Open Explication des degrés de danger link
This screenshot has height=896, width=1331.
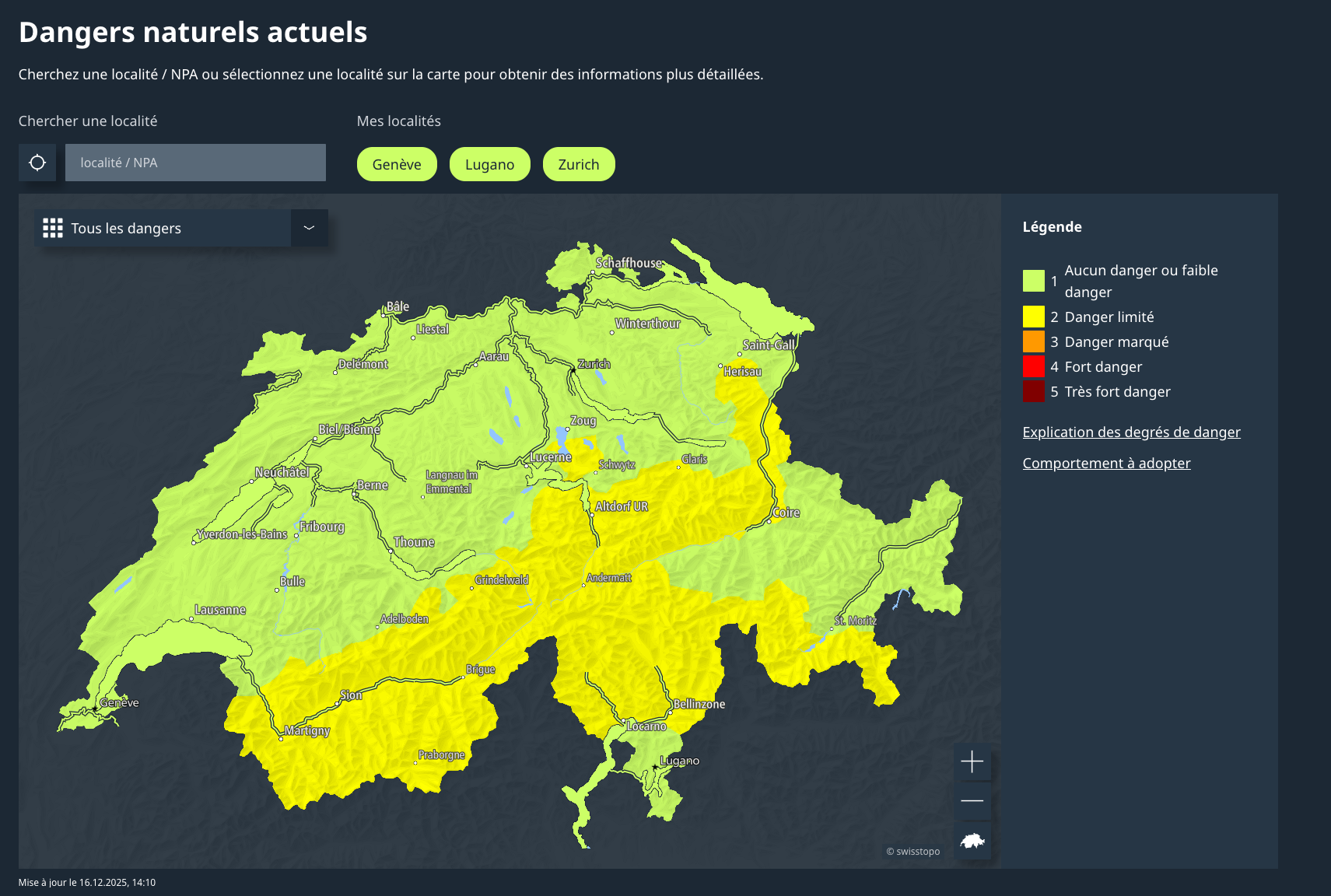coord(1131,432)
